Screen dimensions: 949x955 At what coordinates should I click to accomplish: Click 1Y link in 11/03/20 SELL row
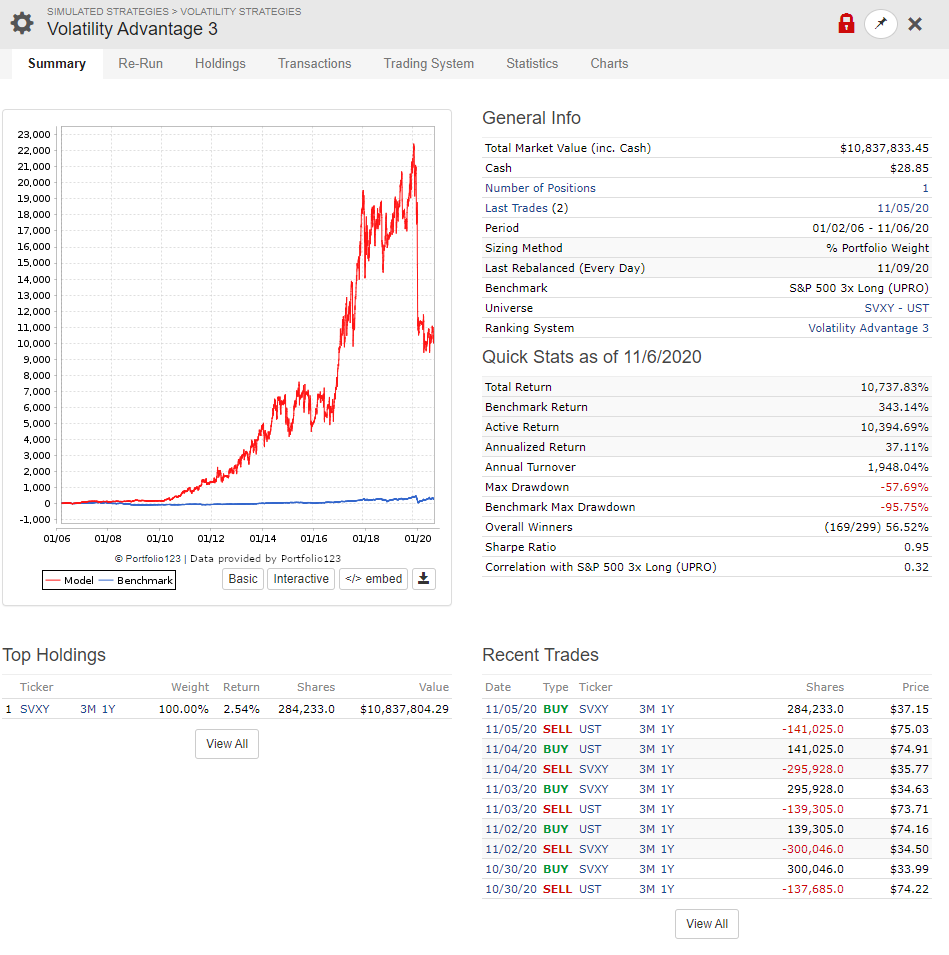668,809
